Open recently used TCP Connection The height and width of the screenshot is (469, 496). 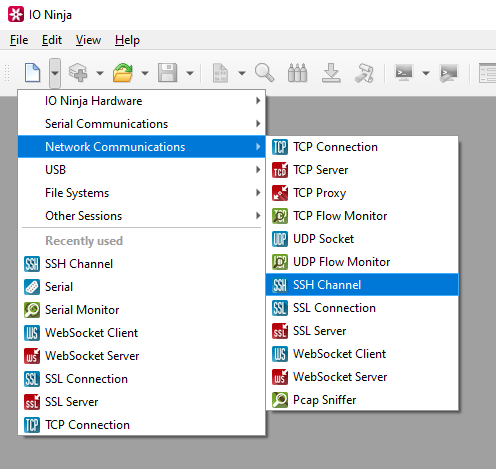[x=142, y=425]
